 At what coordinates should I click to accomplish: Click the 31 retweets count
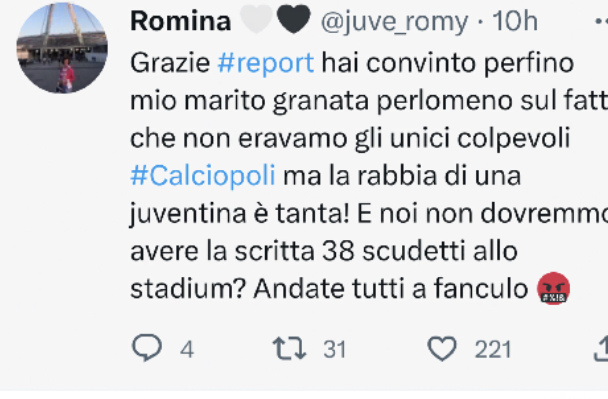[335, 349]
